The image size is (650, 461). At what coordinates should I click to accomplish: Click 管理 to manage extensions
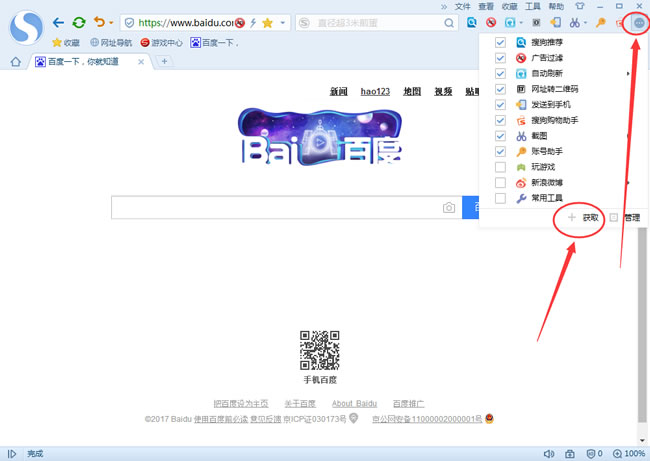[625, 217]
